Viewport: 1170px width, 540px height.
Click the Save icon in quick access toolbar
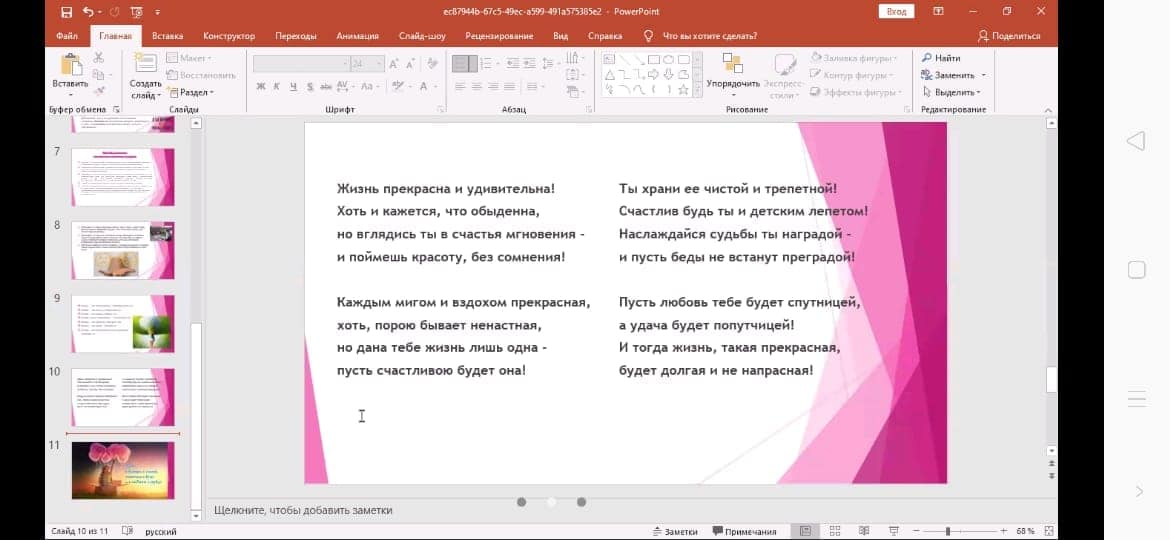[x=66, y=12]
